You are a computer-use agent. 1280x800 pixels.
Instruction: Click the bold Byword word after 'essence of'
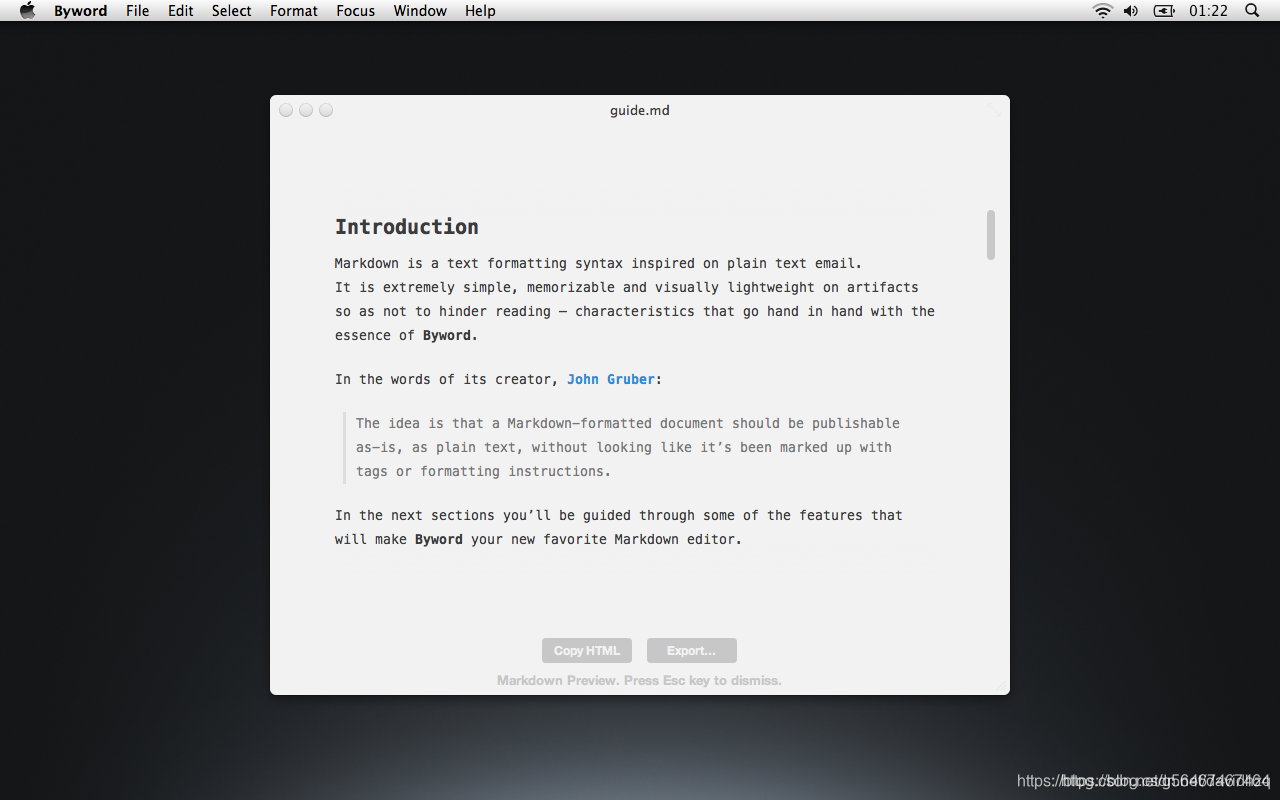coord(450,335)
